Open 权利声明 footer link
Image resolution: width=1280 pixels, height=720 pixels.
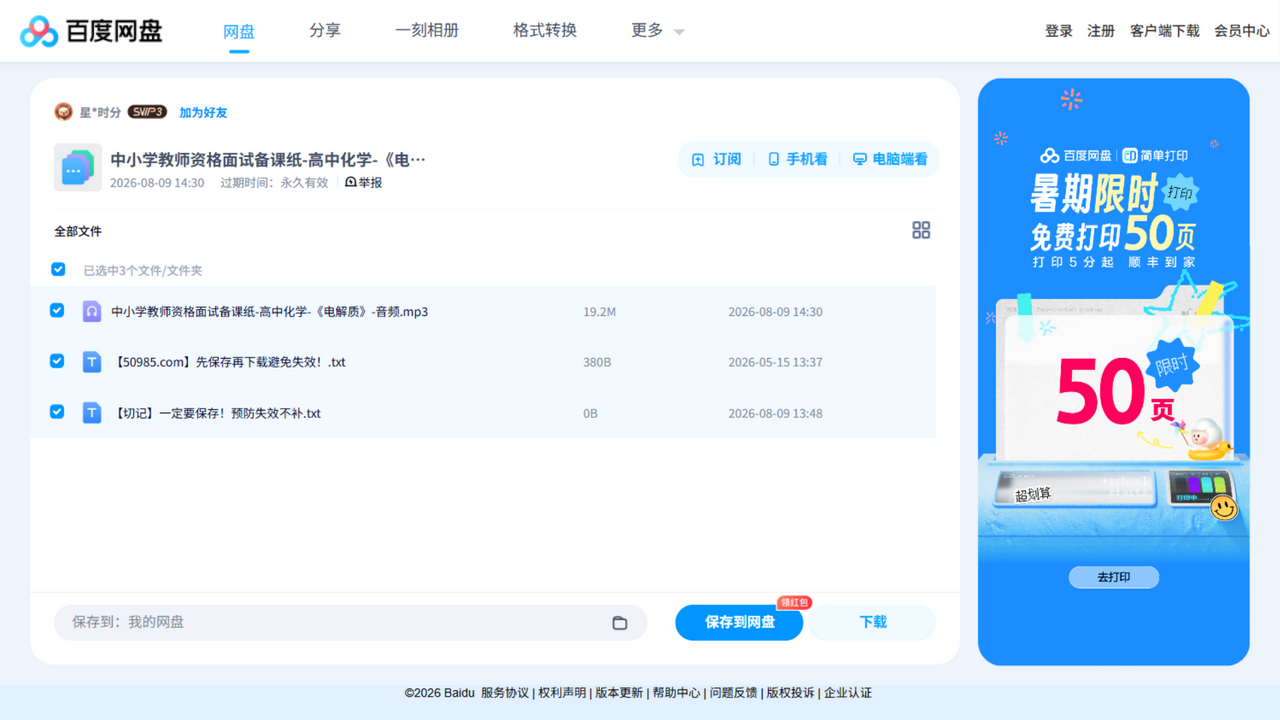tap(562, 693)
